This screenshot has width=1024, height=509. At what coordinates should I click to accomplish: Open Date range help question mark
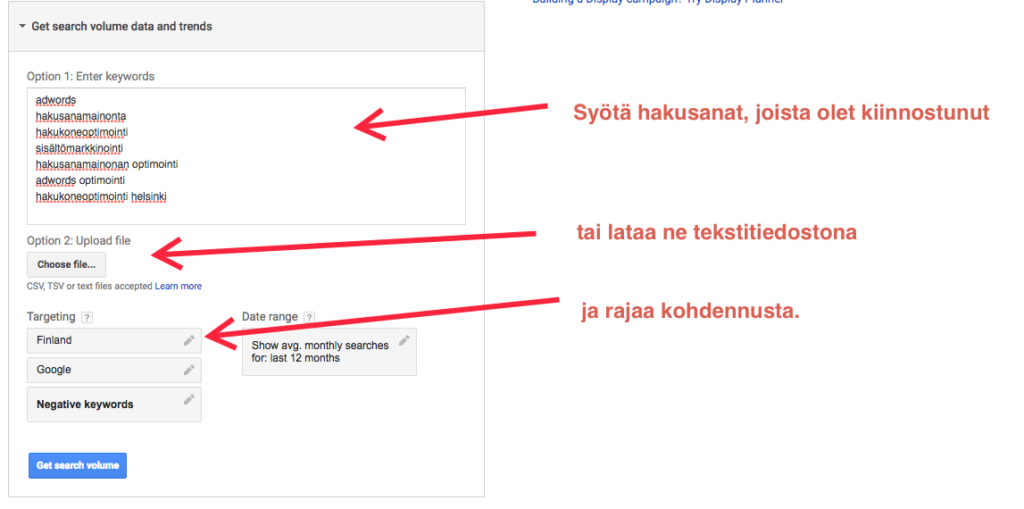tap(309, 318)
